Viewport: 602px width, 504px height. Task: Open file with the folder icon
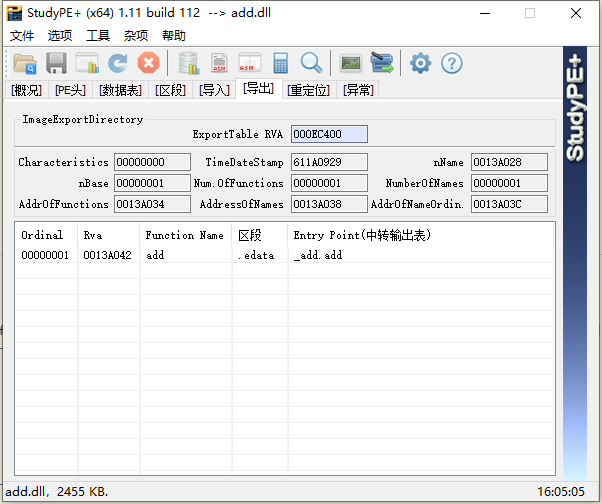click(25, 63)
